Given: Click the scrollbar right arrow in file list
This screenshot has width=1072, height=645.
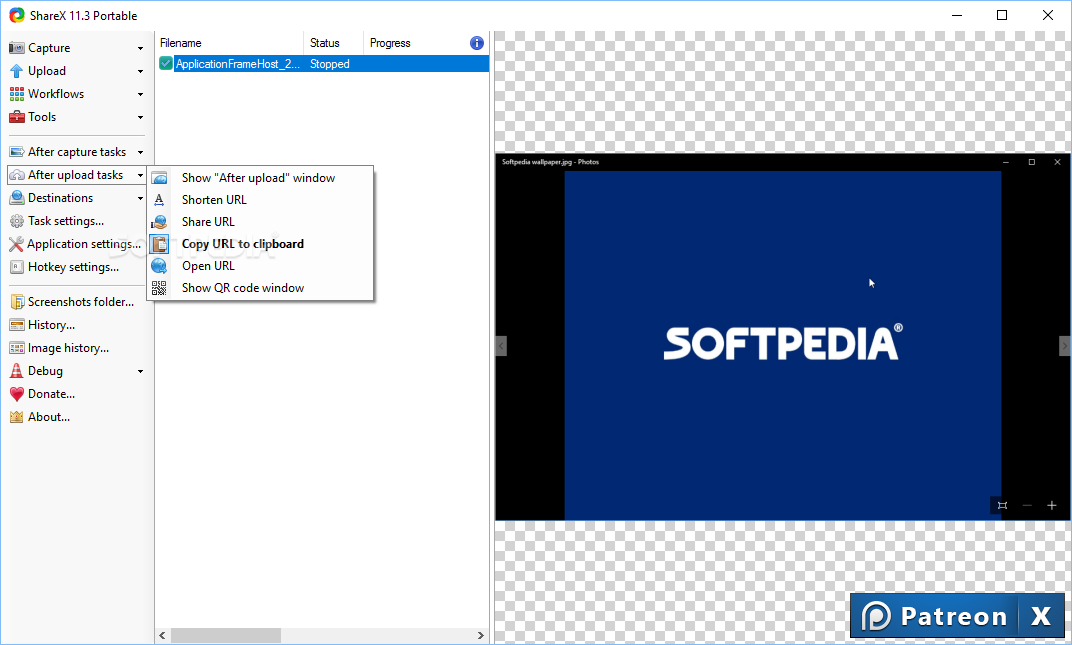Looking at the screenshot, I should 481,635.
